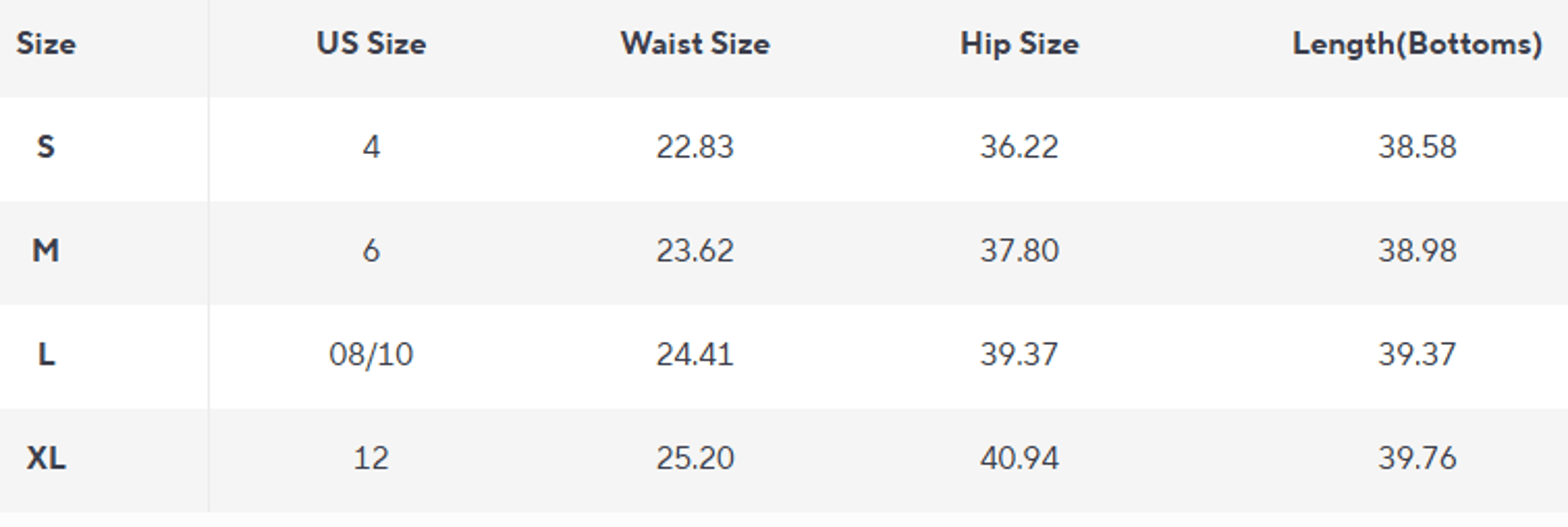Click US size 4 cell
The width and height of the screenshot is (1568, 527).
click(x=371, y=147)
